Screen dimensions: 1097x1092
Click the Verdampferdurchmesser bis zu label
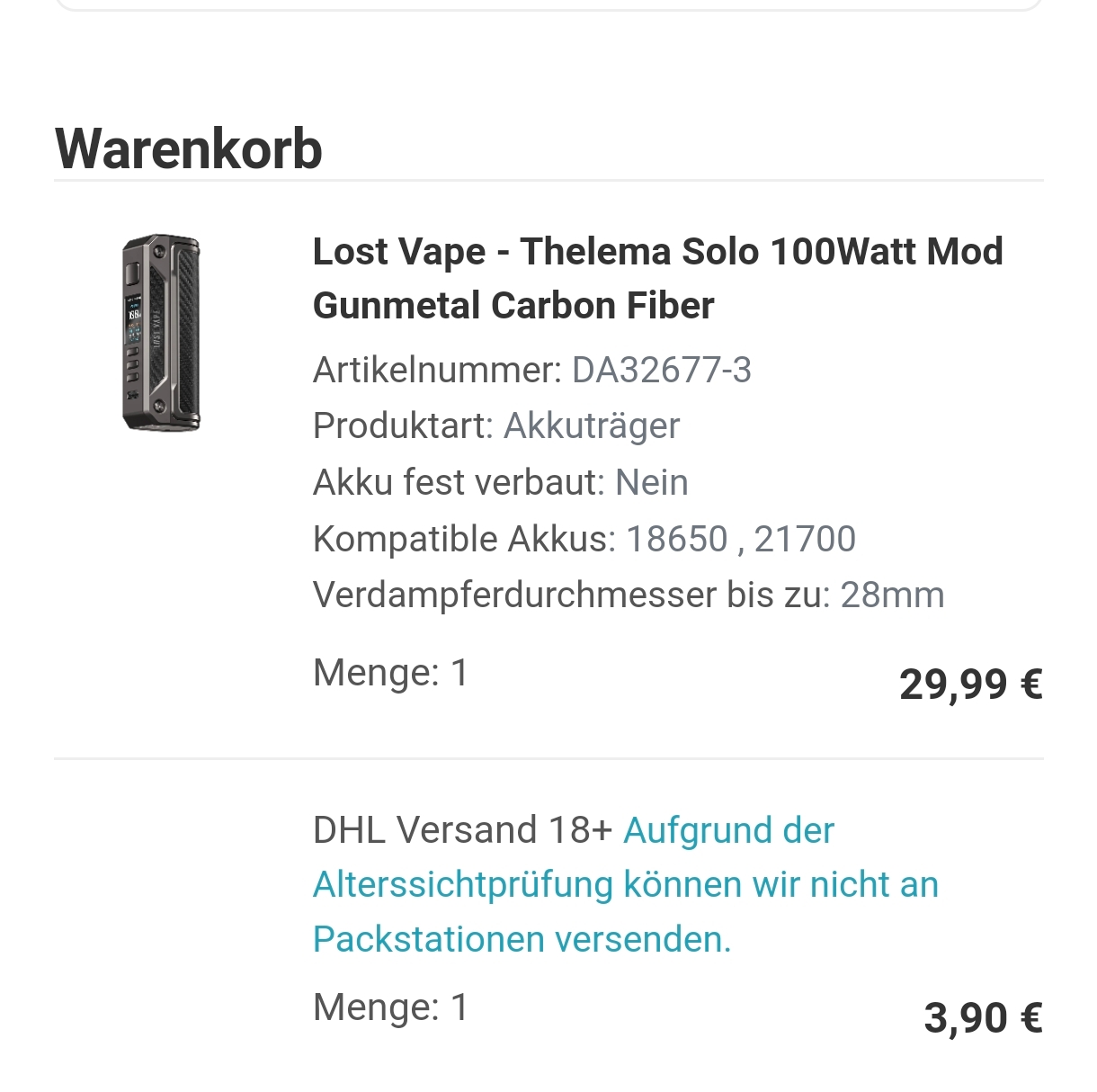pyautogui.click(x=572, y=595)
